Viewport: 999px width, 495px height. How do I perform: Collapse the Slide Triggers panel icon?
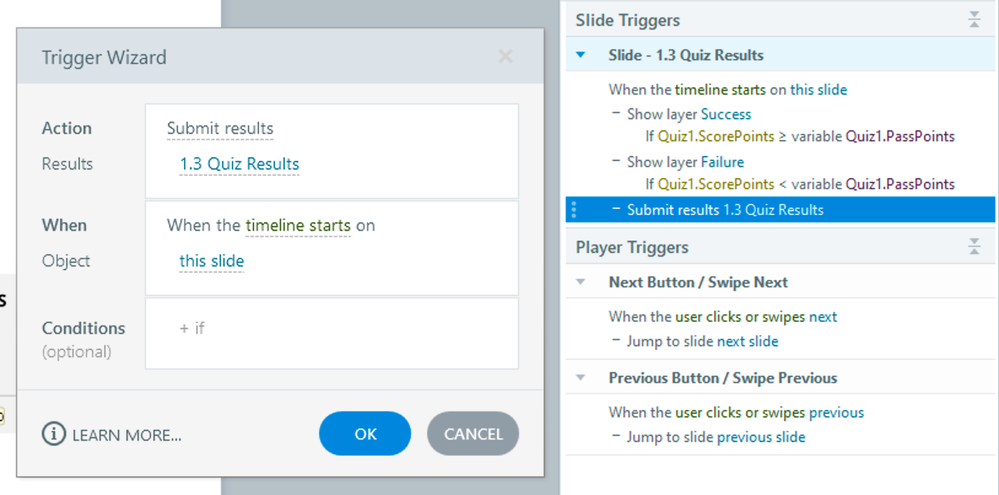(x=974, y=20)
